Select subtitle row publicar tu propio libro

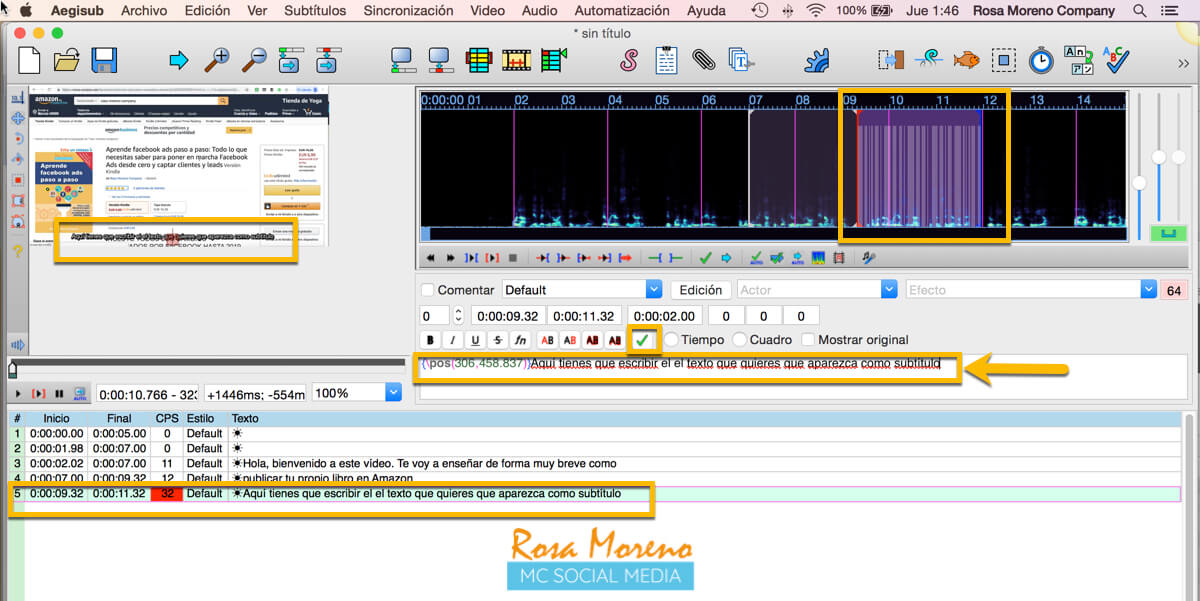[x=595, y=478]
